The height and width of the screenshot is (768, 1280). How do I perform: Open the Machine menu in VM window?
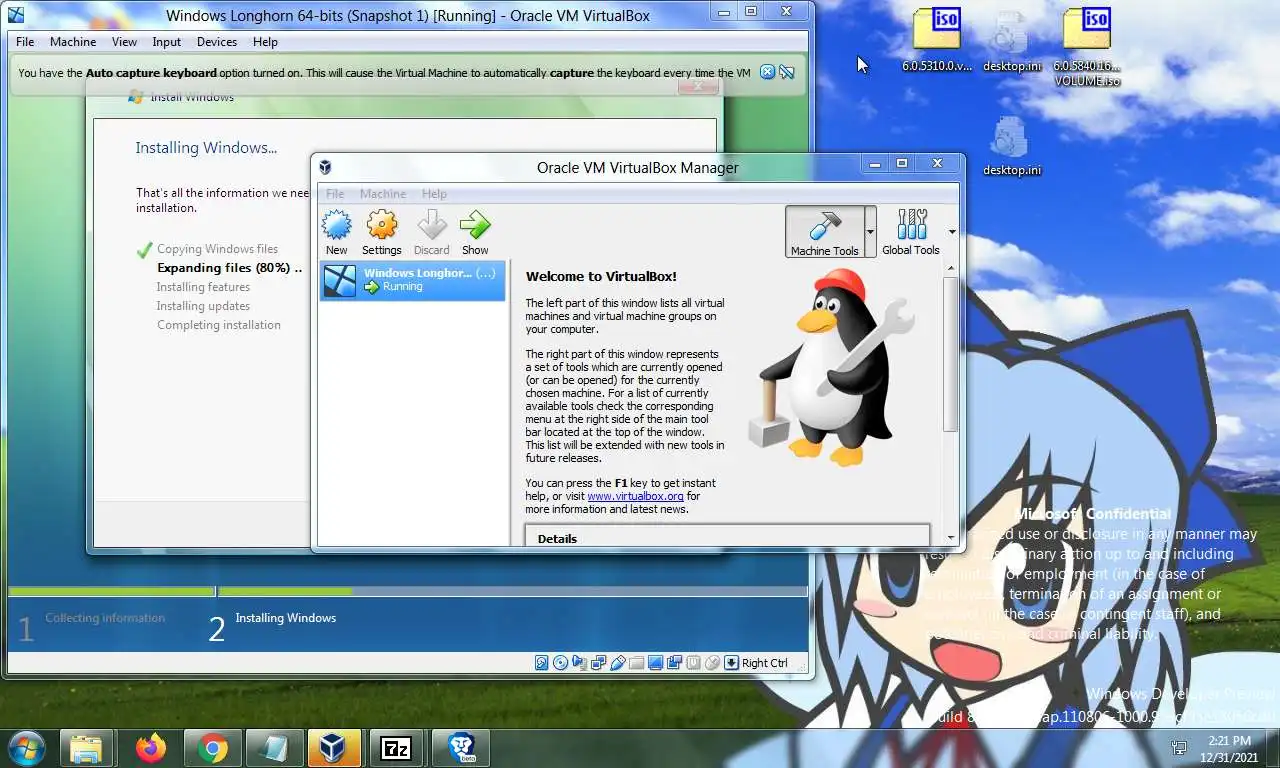click(73, 42)
